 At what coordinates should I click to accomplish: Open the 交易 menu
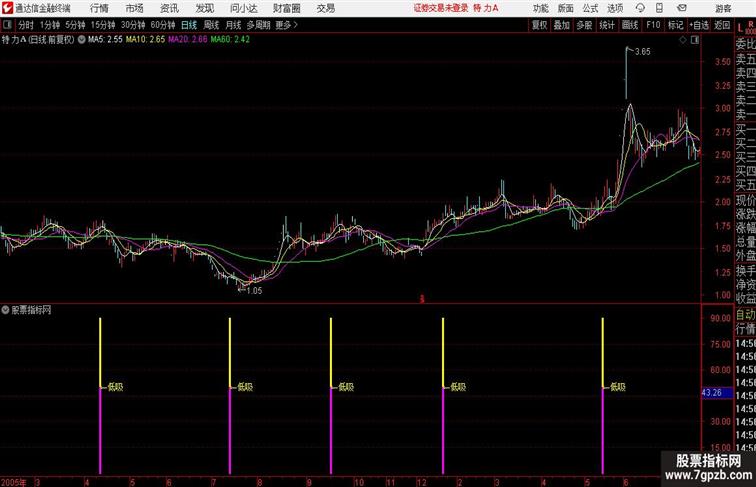(325, 8)
